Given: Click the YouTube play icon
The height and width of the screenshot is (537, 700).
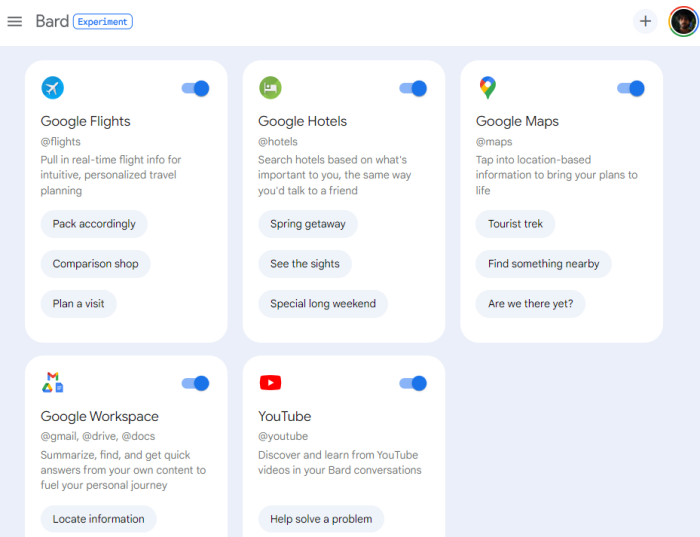Looking at the screenshot, I should pos(270,383).
